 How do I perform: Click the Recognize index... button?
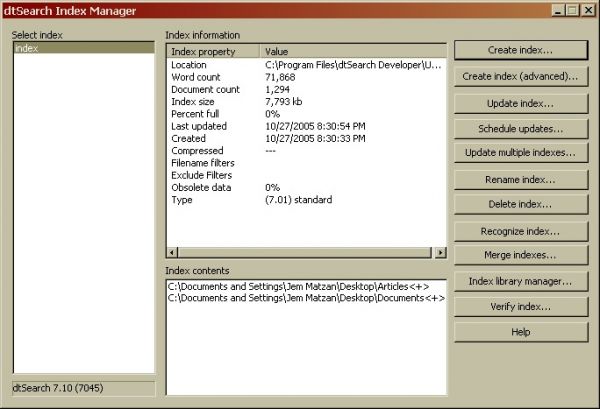click(520, 231)
